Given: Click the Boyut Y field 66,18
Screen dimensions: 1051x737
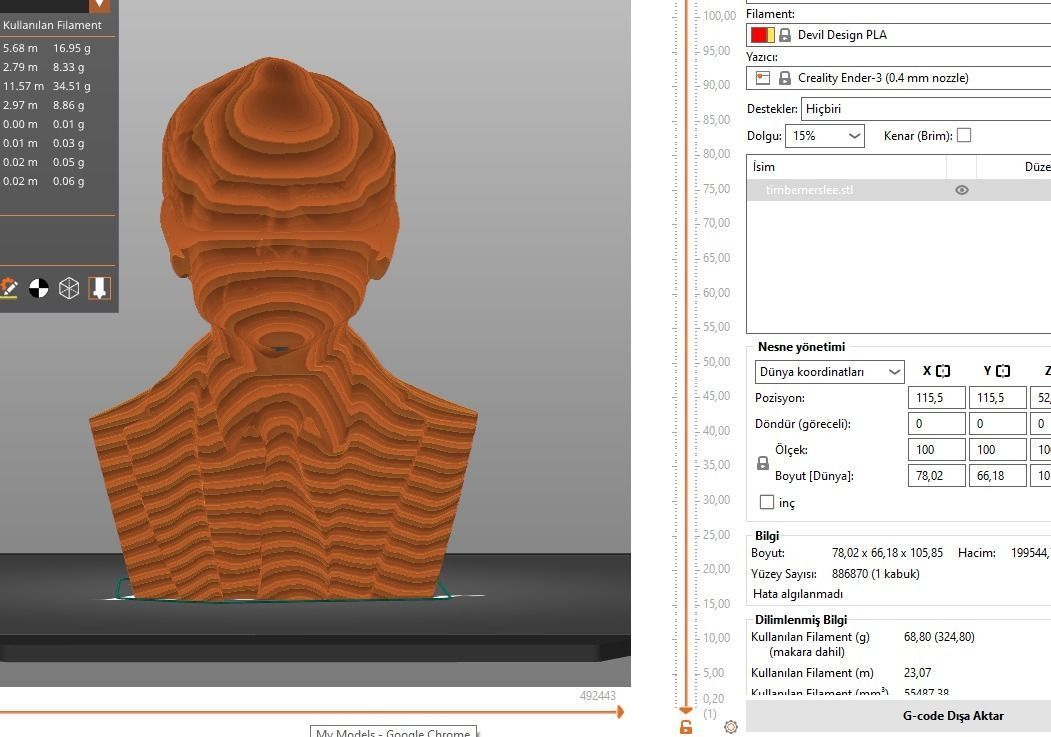Looking at the screenshot, I should 997,476.
